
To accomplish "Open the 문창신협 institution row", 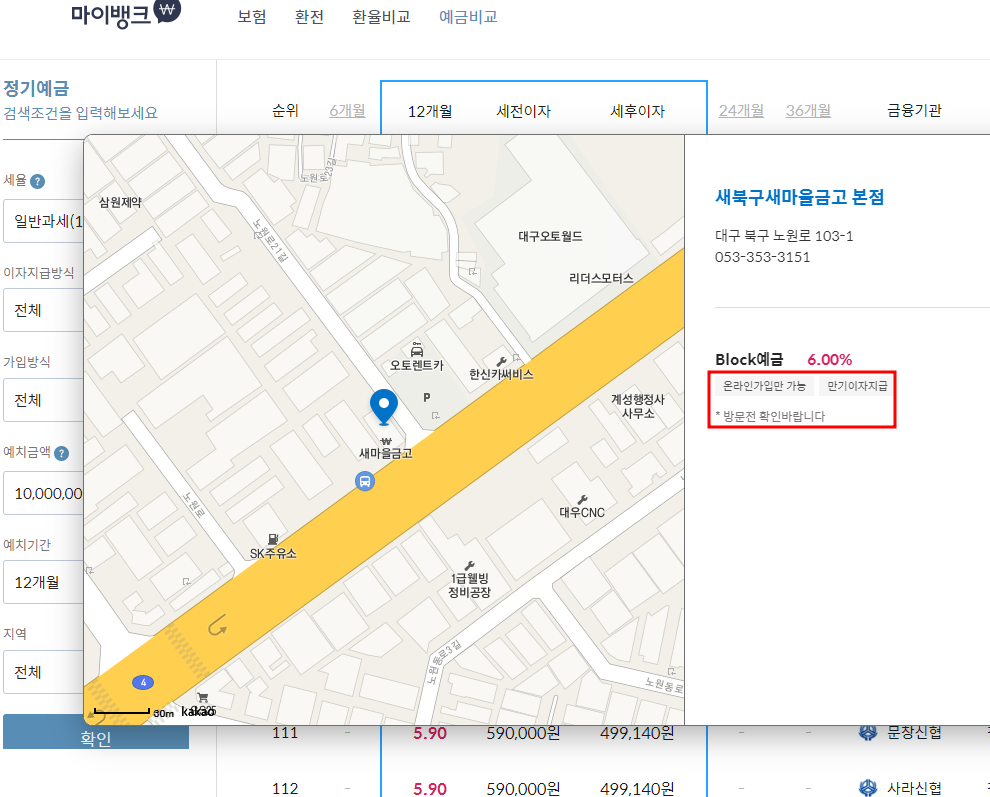I will tap(914, 733).
